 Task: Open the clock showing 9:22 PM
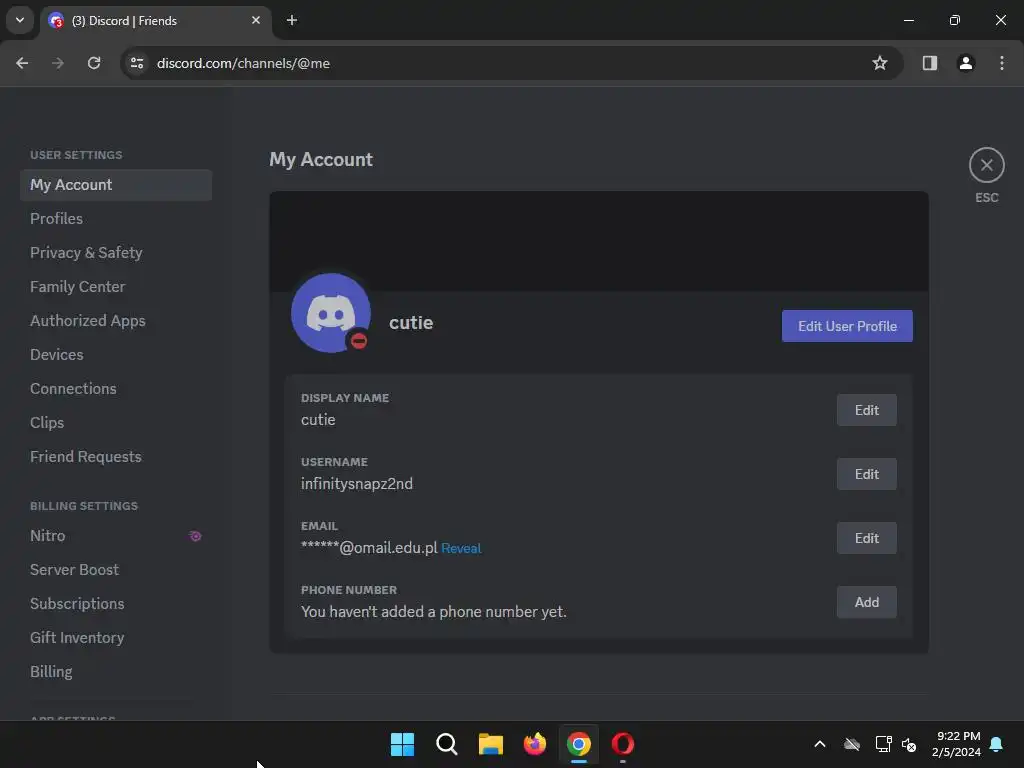(x=957, y=744)
